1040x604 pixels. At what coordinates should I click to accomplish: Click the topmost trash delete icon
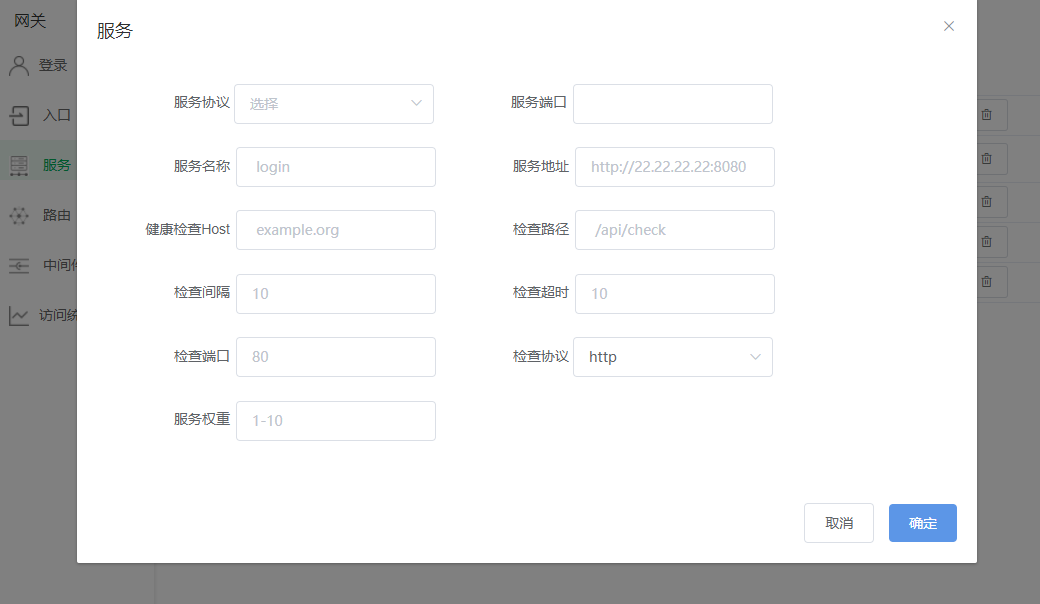point(987,114)
